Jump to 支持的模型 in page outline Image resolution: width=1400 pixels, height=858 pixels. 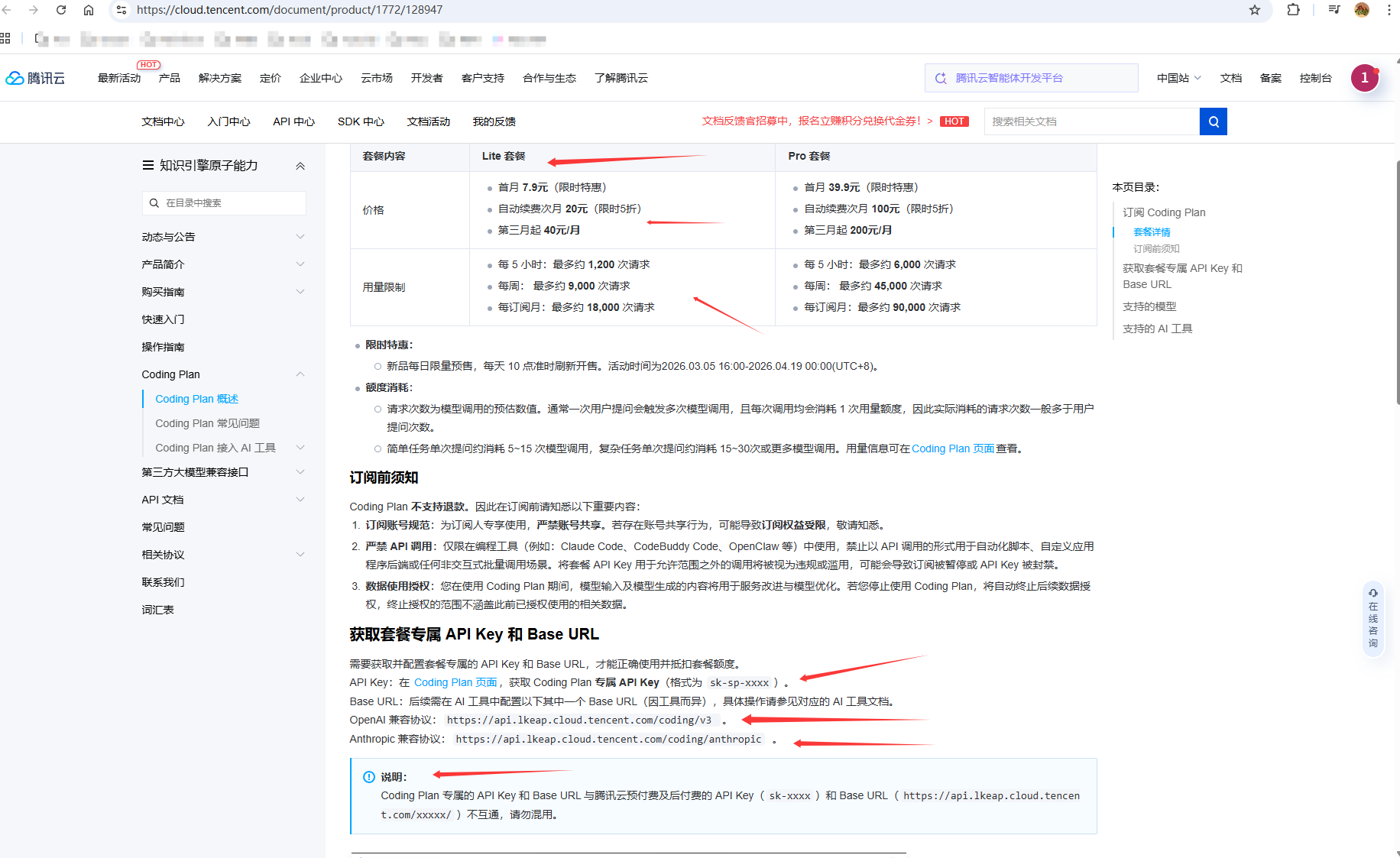coord(1149,306)
